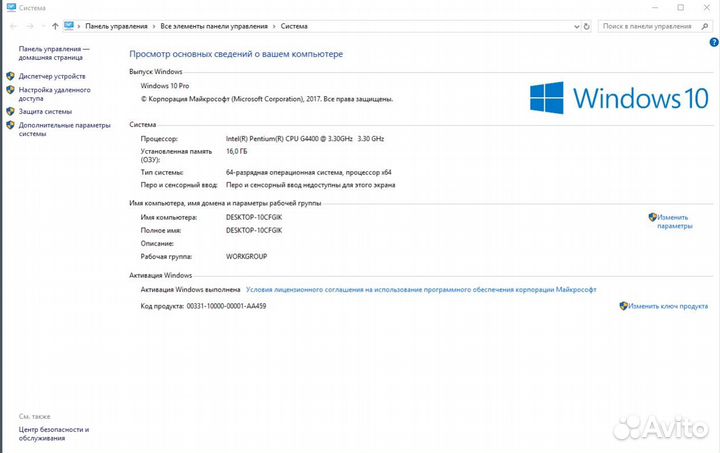Click the back navigation arrow

tap(11, 25)
